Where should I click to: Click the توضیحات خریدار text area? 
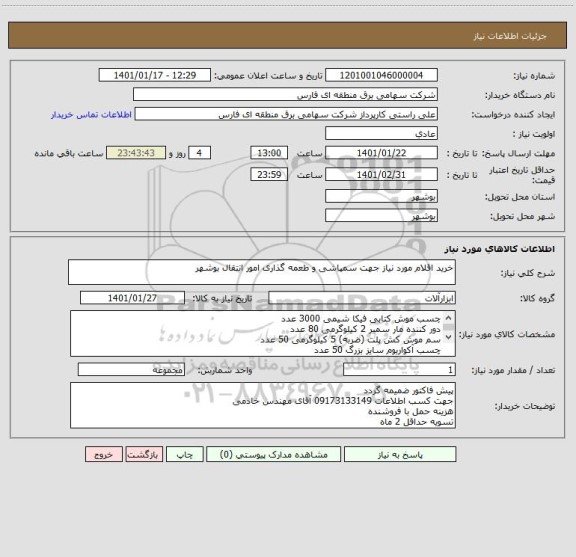coord(263,405)
